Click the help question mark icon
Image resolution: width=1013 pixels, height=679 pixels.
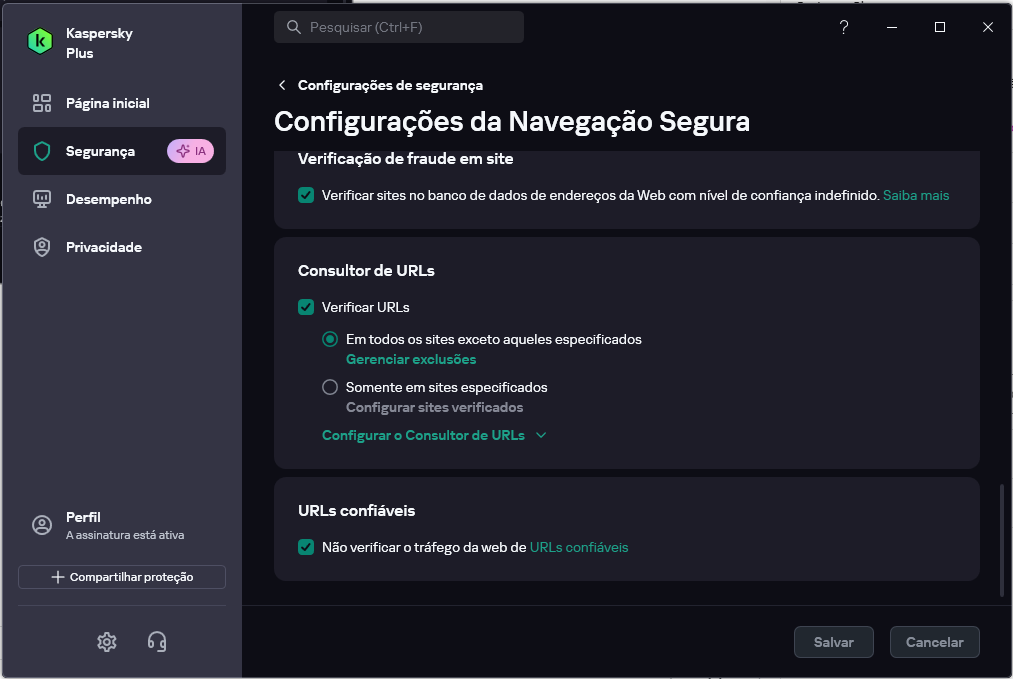[844, 28]
